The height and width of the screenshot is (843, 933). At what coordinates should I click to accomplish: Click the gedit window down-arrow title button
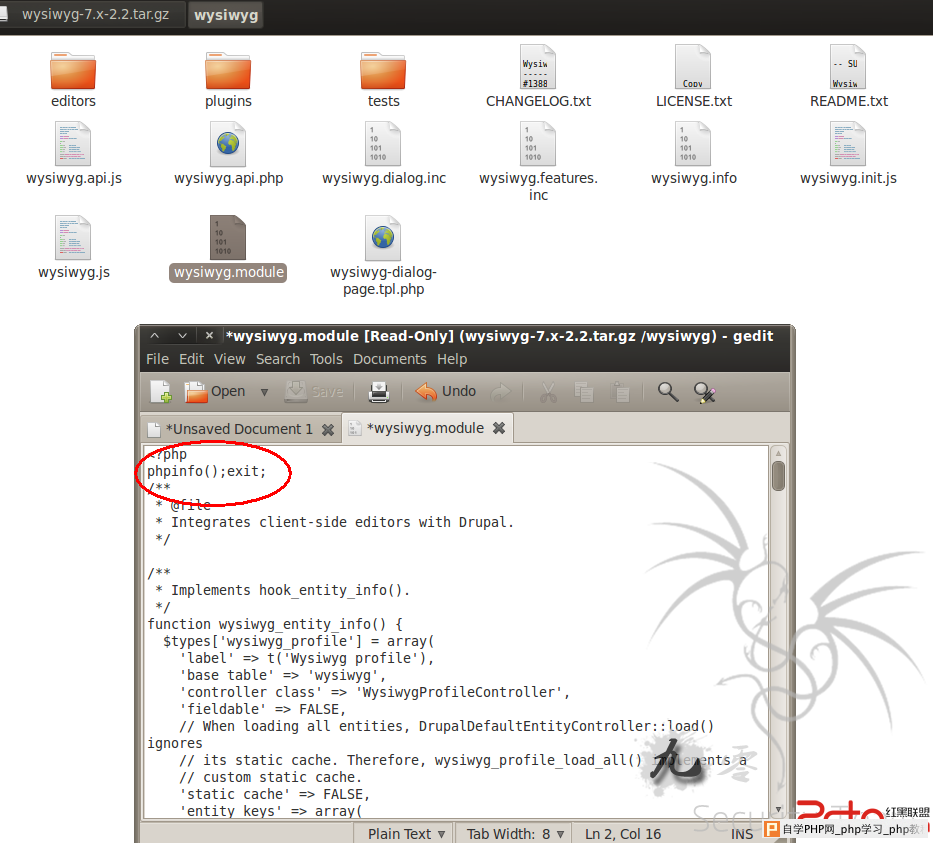click(183, 336)
